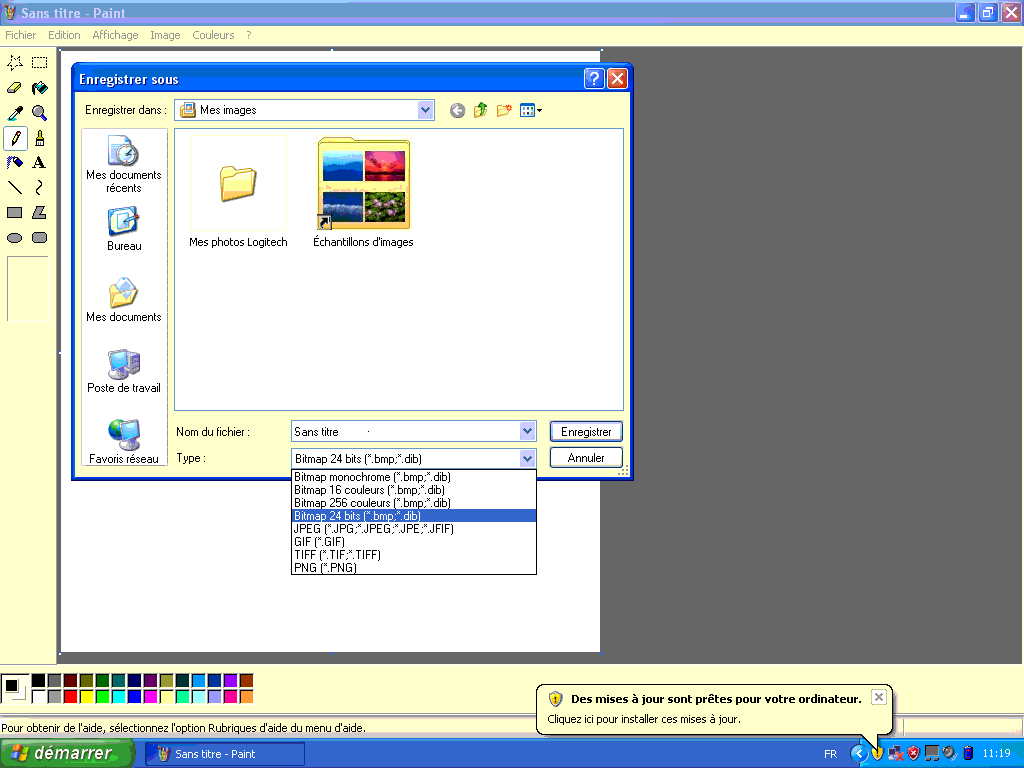The width and height of the screenshot is (1024, 768).
Task: Select the Ellipse shape tool
Action: tap(15, 238)
